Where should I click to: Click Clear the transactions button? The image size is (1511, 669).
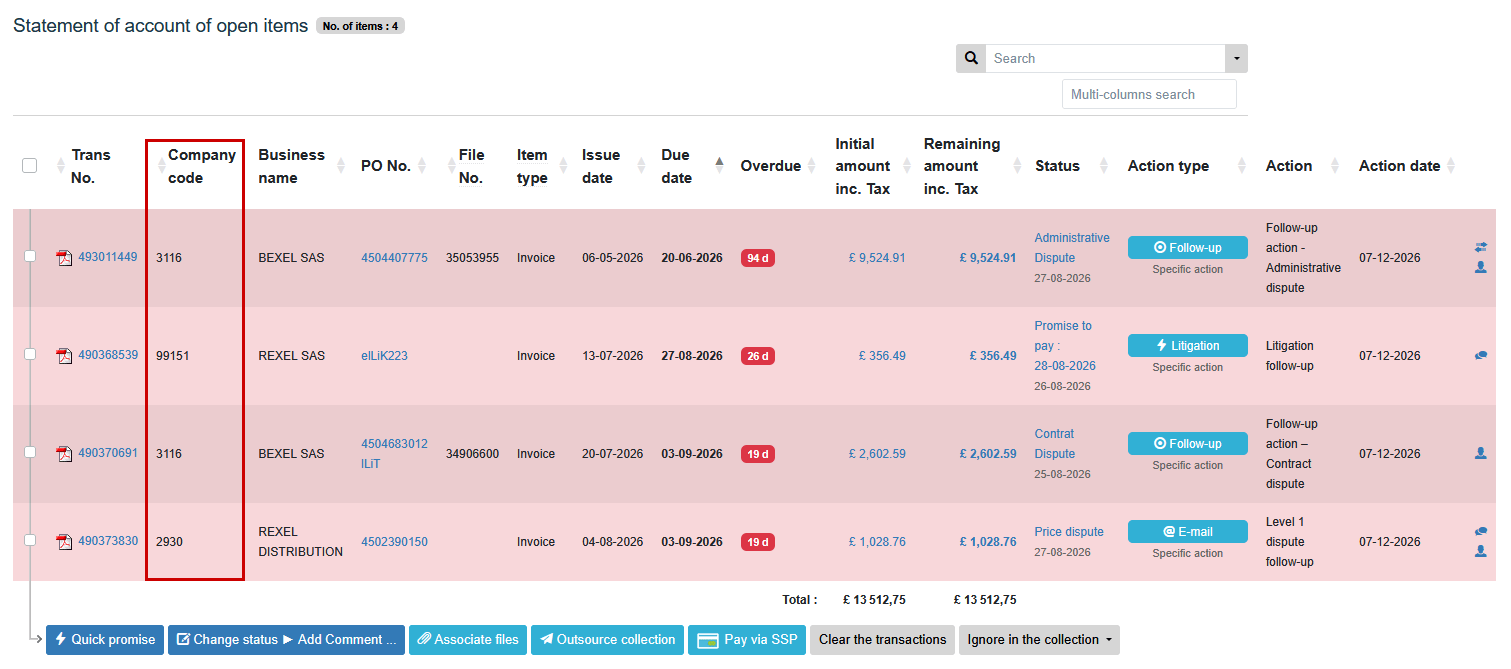coord(882,640)
